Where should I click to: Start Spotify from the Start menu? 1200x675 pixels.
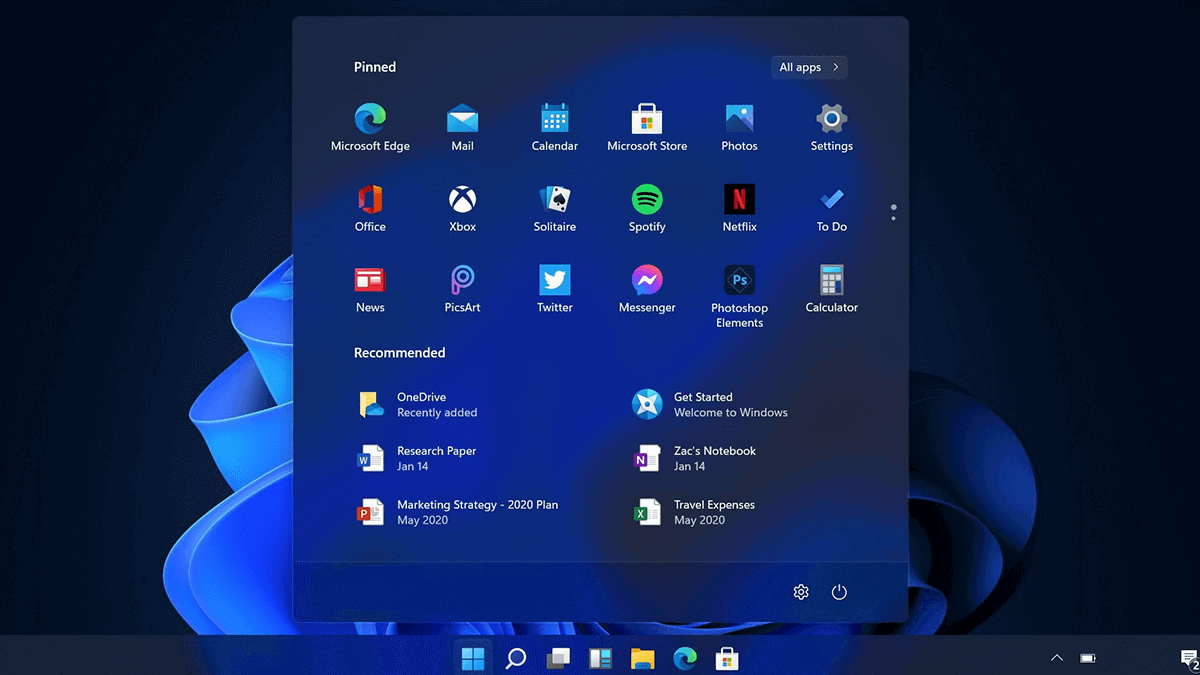coord(647,201)
